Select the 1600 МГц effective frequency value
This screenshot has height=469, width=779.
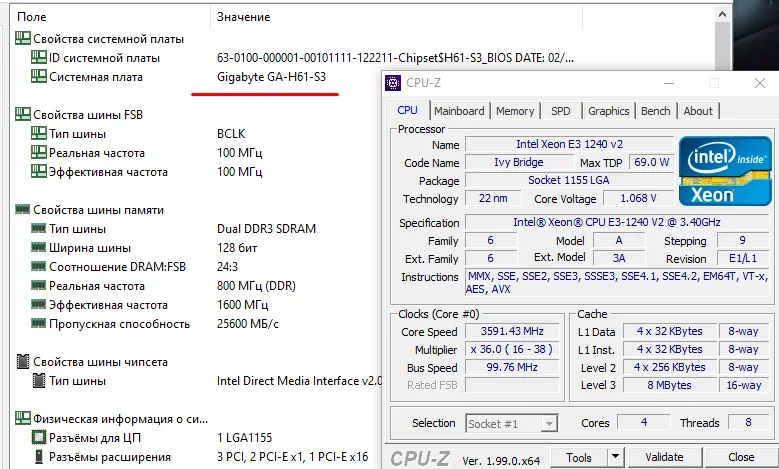(x=242, y=305)
